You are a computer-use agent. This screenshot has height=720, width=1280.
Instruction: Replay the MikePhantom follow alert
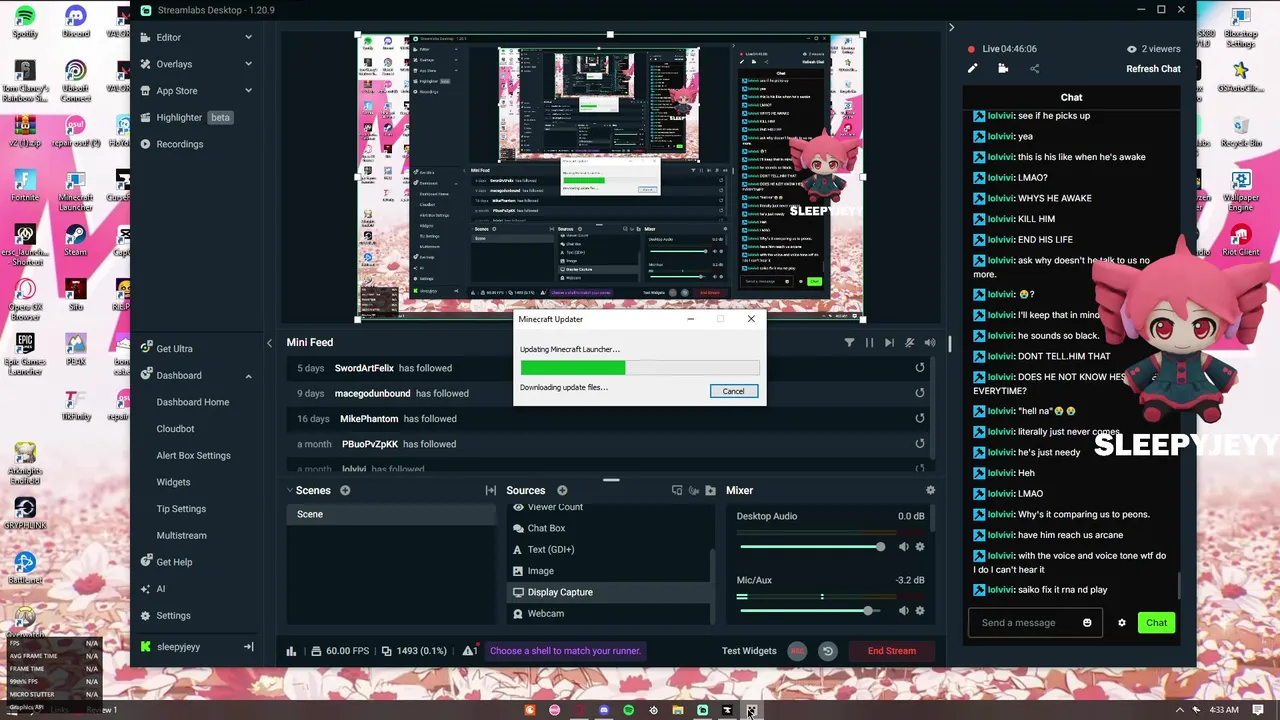click(919, 419)
